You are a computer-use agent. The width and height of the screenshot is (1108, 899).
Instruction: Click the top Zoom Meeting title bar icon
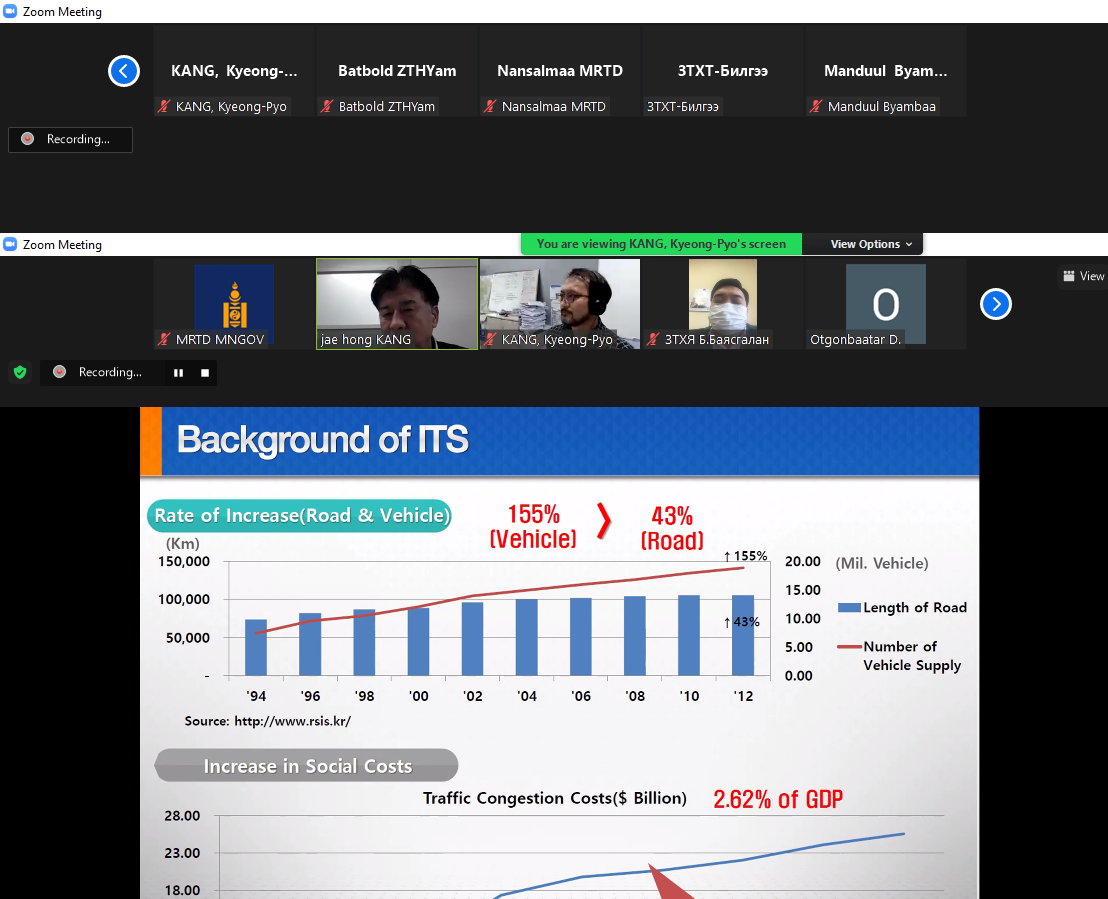pyautogui.click(x=10, y=12)
